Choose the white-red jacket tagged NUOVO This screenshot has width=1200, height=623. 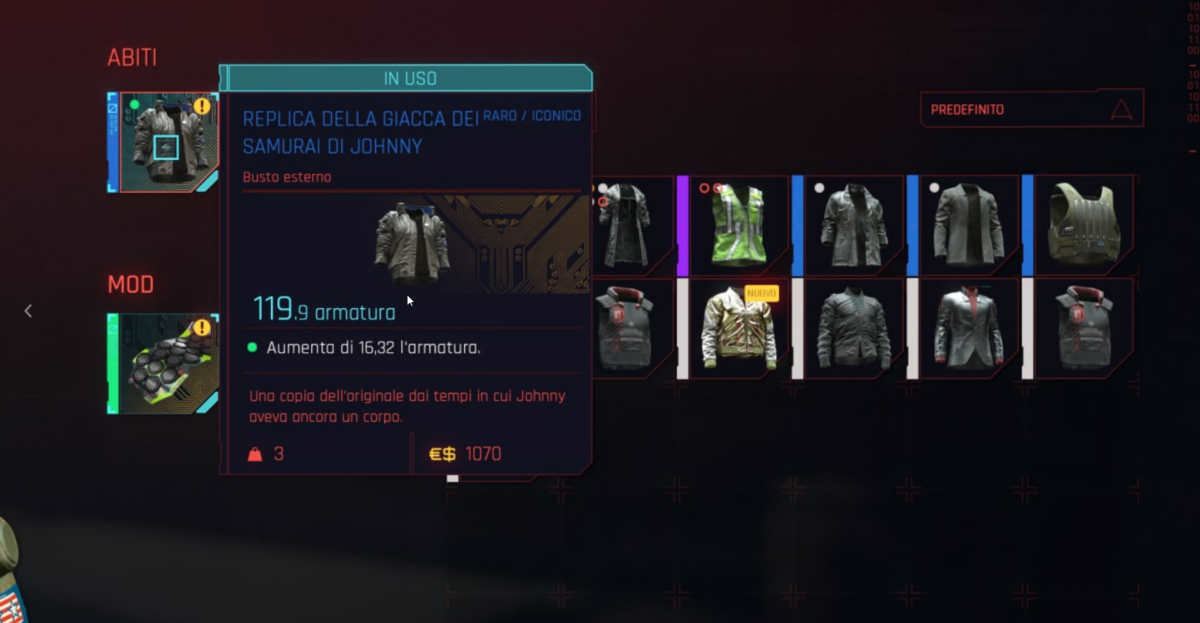point(739,329)
